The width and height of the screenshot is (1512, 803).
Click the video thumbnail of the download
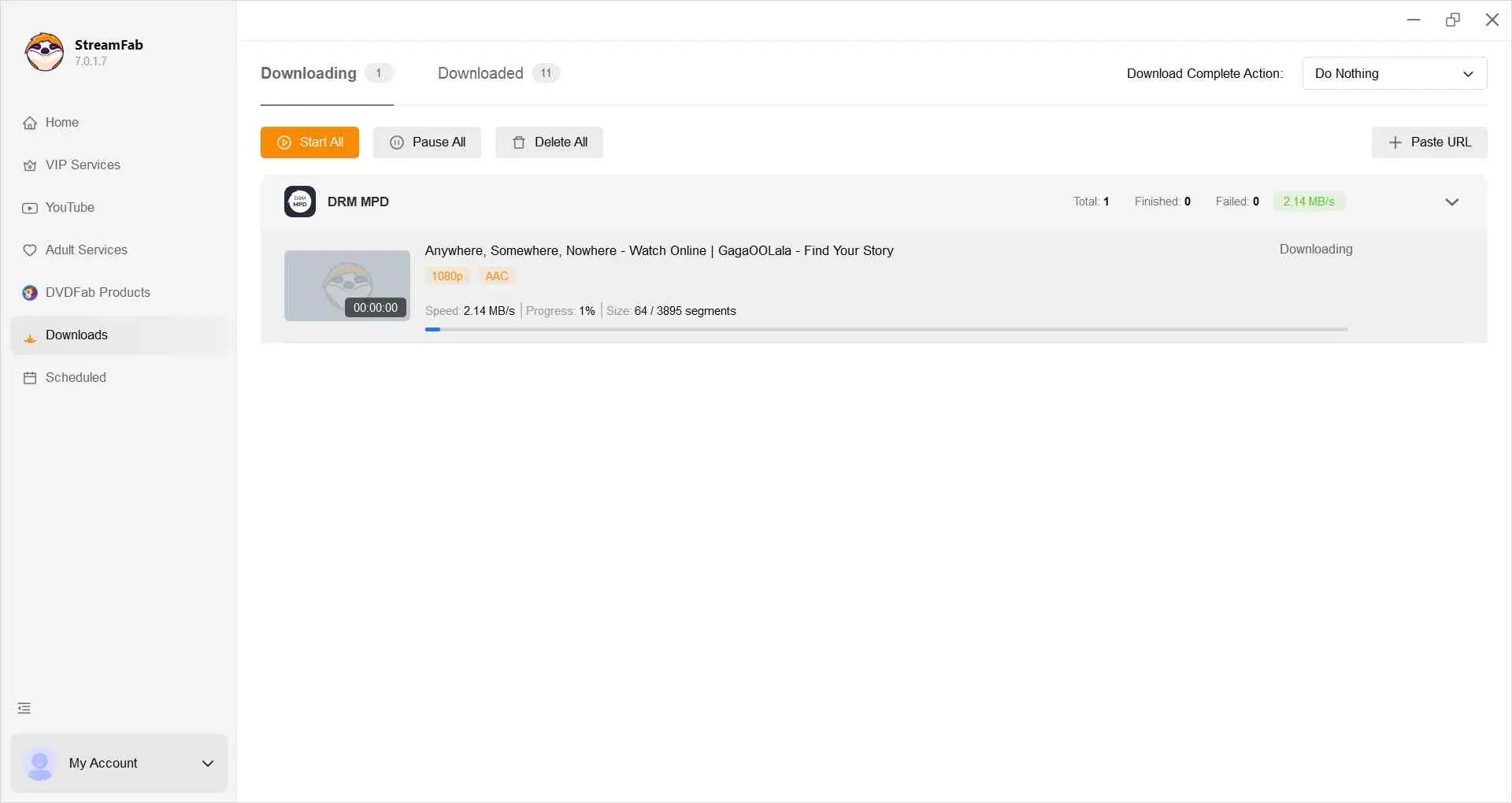coord(347,286)
